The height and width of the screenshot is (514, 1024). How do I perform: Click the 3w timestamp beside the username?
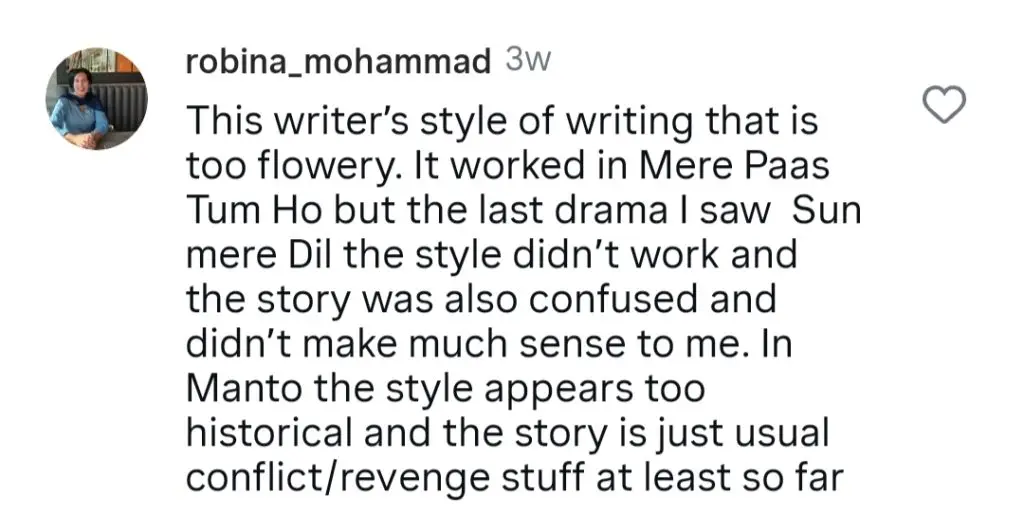[x=528, y=61]
